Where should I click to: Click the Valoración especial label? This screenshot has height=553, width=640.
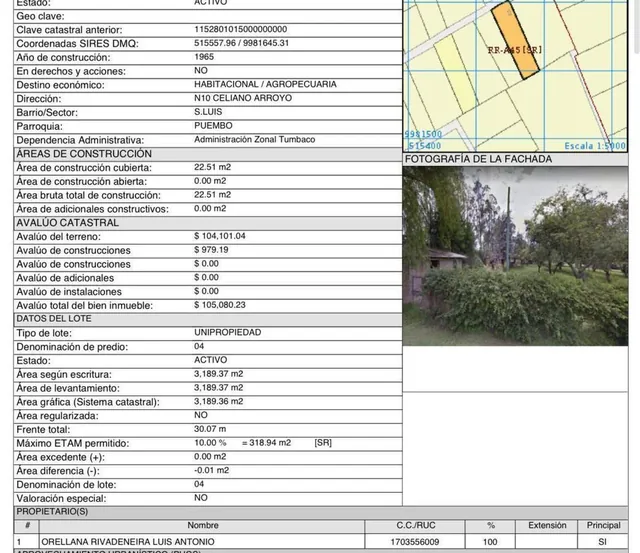point(61,499)
